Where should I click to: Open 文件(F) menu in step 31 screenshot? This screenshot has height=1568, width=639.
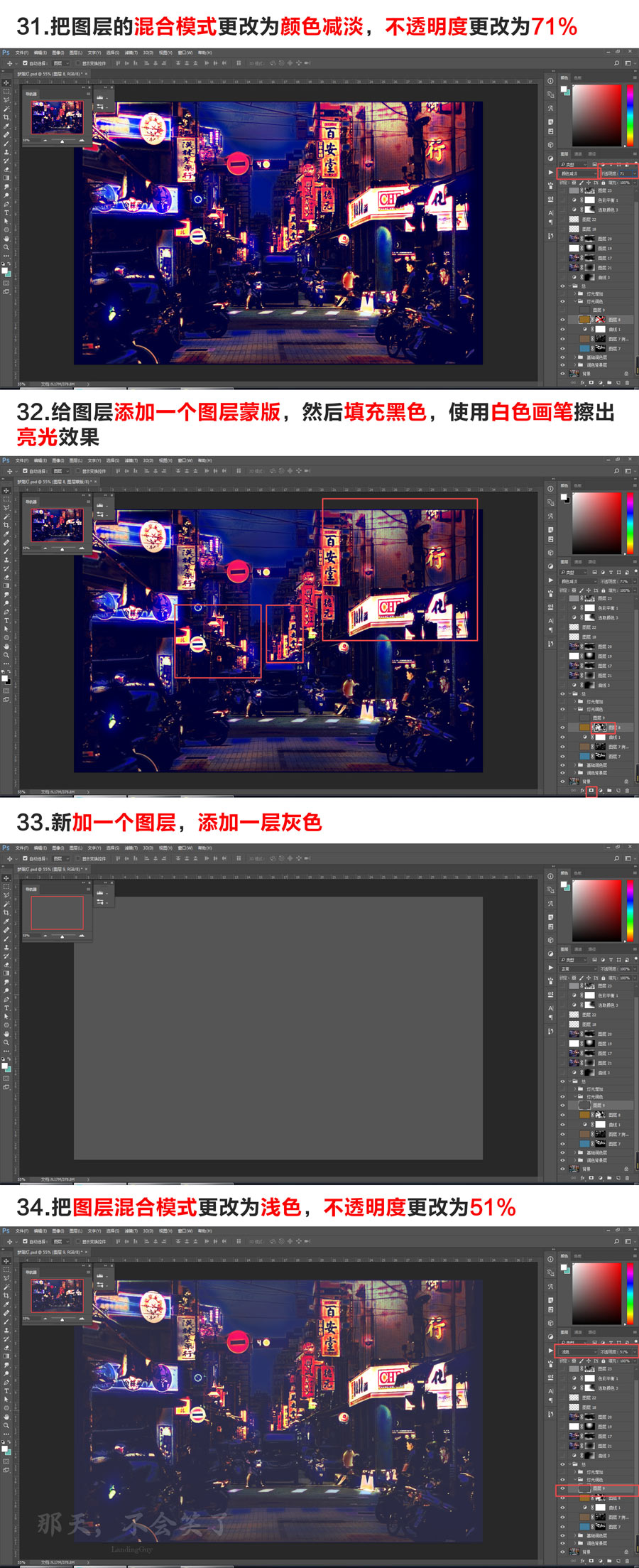pyautogui.click(x=22, y=53)
